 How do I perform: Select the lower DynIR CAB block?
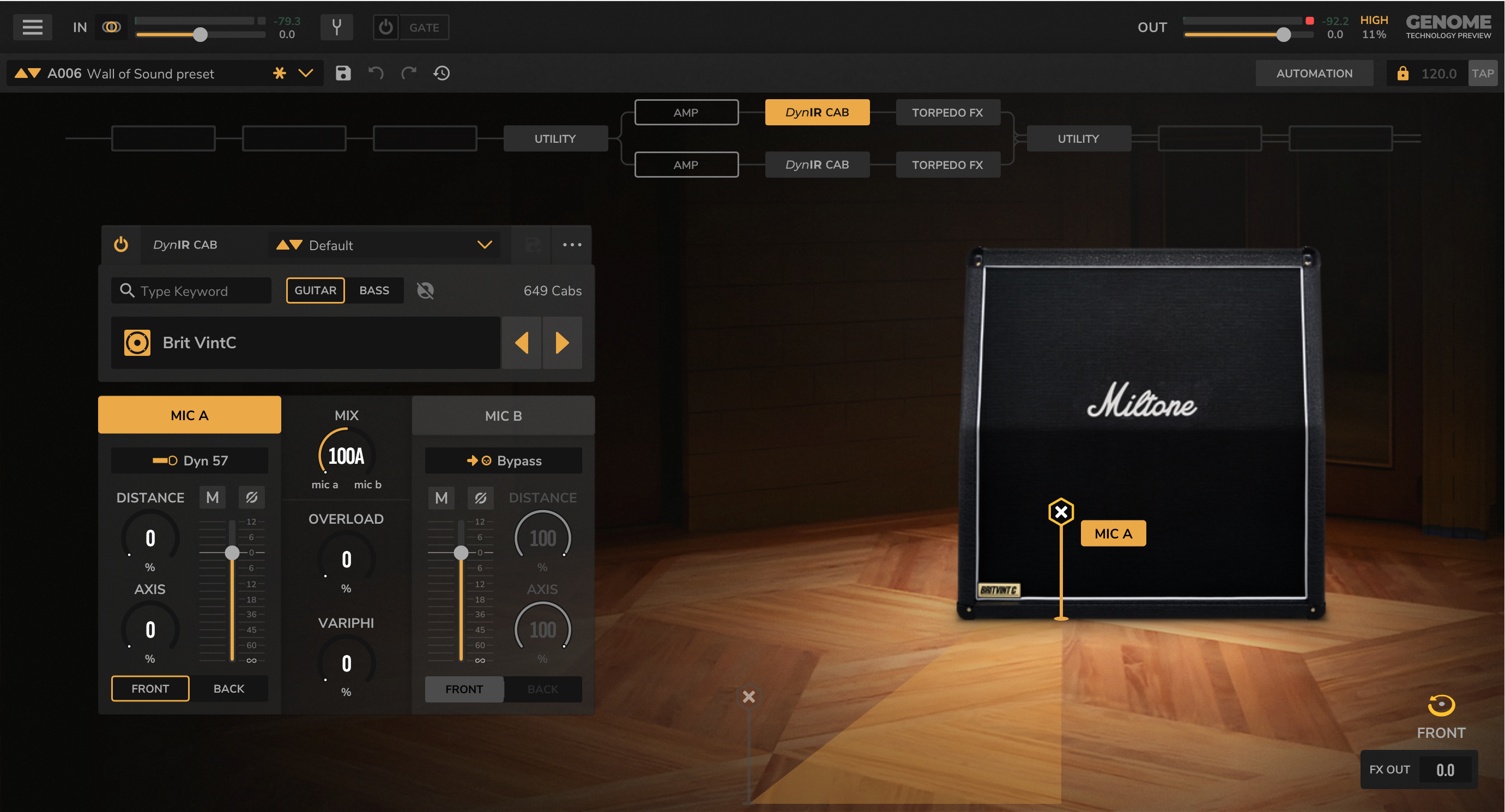817,165
